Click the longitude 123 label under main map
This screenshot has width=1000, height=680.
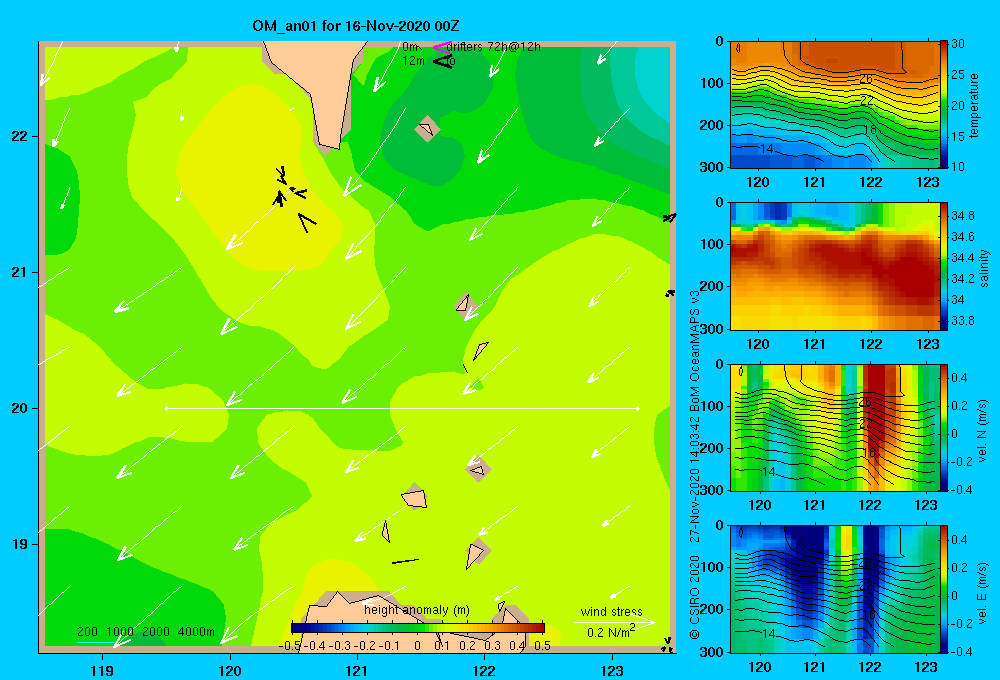click(612, 670)
